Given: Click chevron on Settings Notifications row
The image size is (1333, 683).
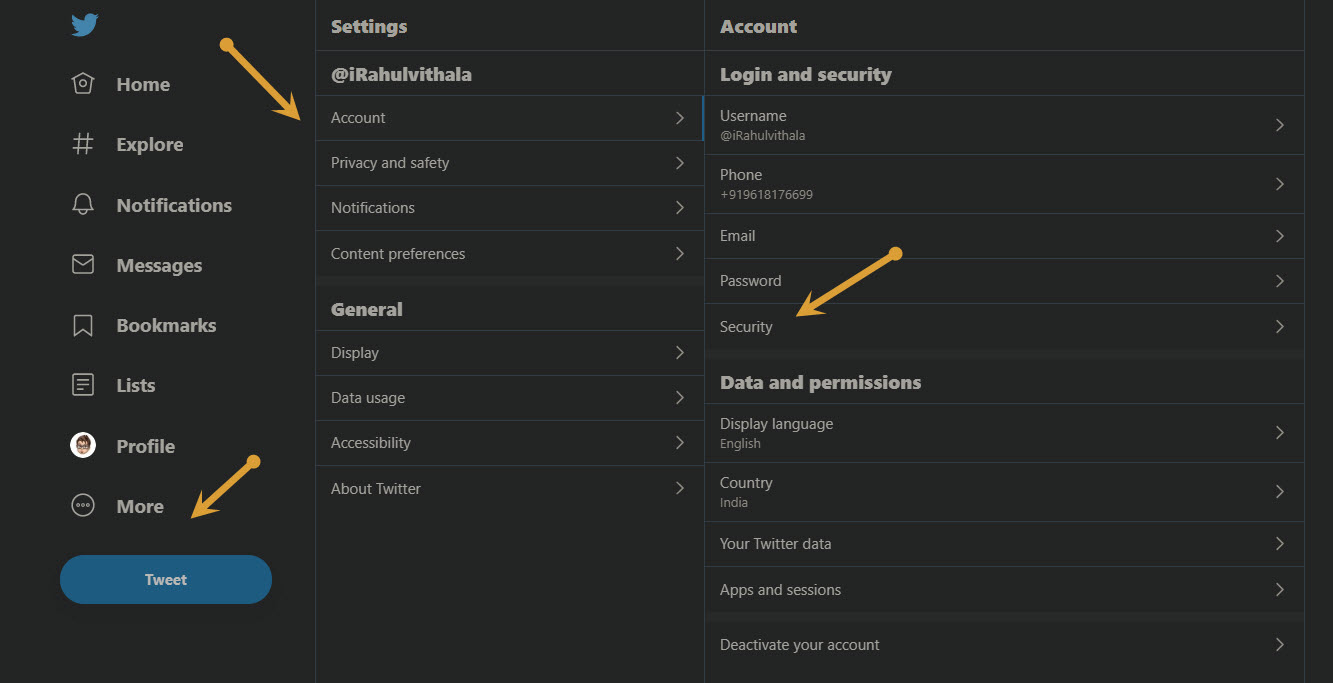Looking at the screenshot, I should [x=680, y=208].
